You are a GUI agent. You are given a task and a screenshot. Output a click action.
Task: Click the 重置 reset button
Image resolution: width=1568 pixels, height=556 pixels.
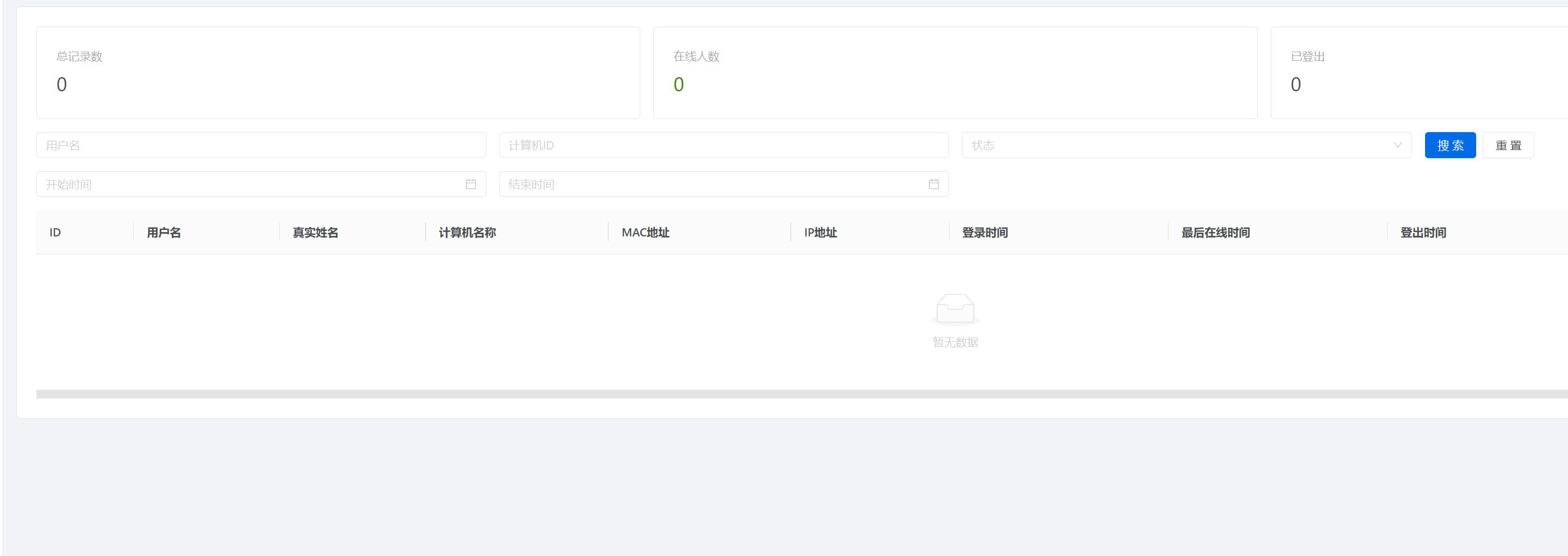click(x=1508, y=146)
